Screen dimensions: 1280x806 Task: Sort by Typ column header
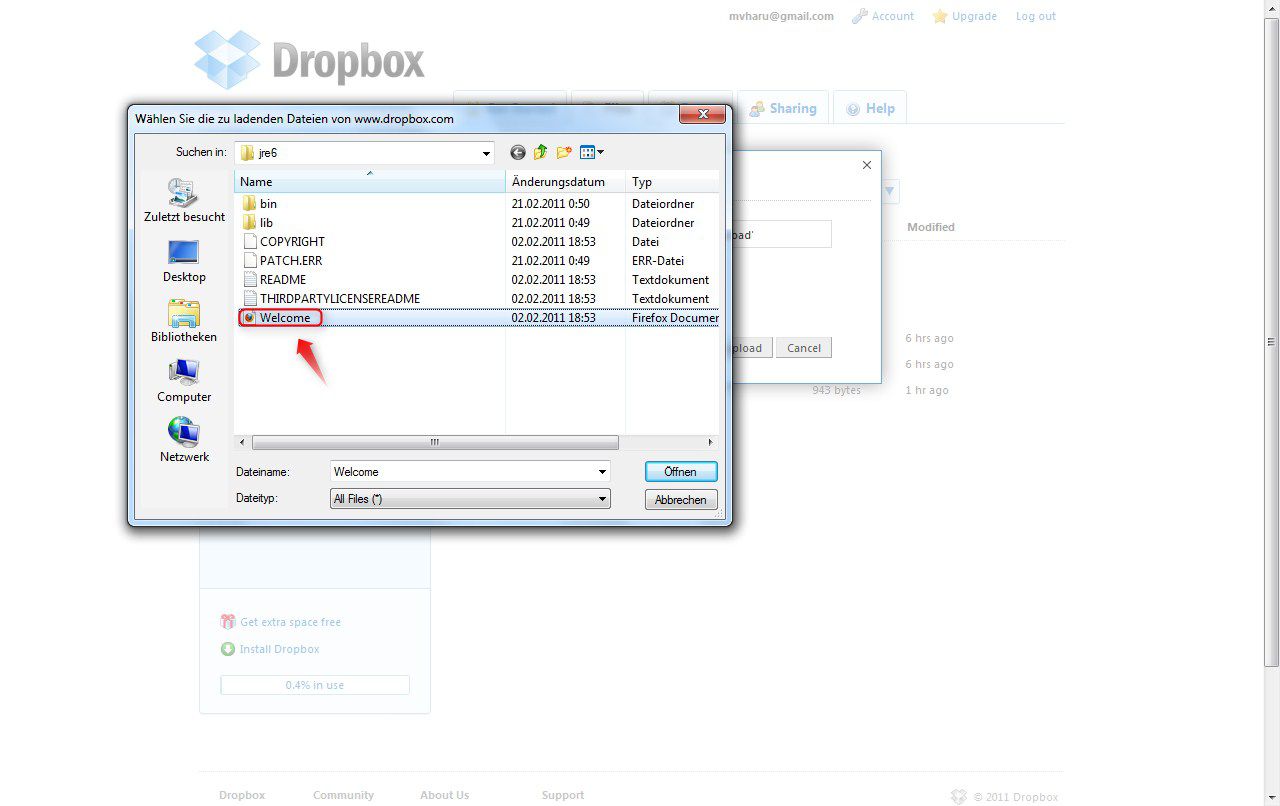coord(672,182)
